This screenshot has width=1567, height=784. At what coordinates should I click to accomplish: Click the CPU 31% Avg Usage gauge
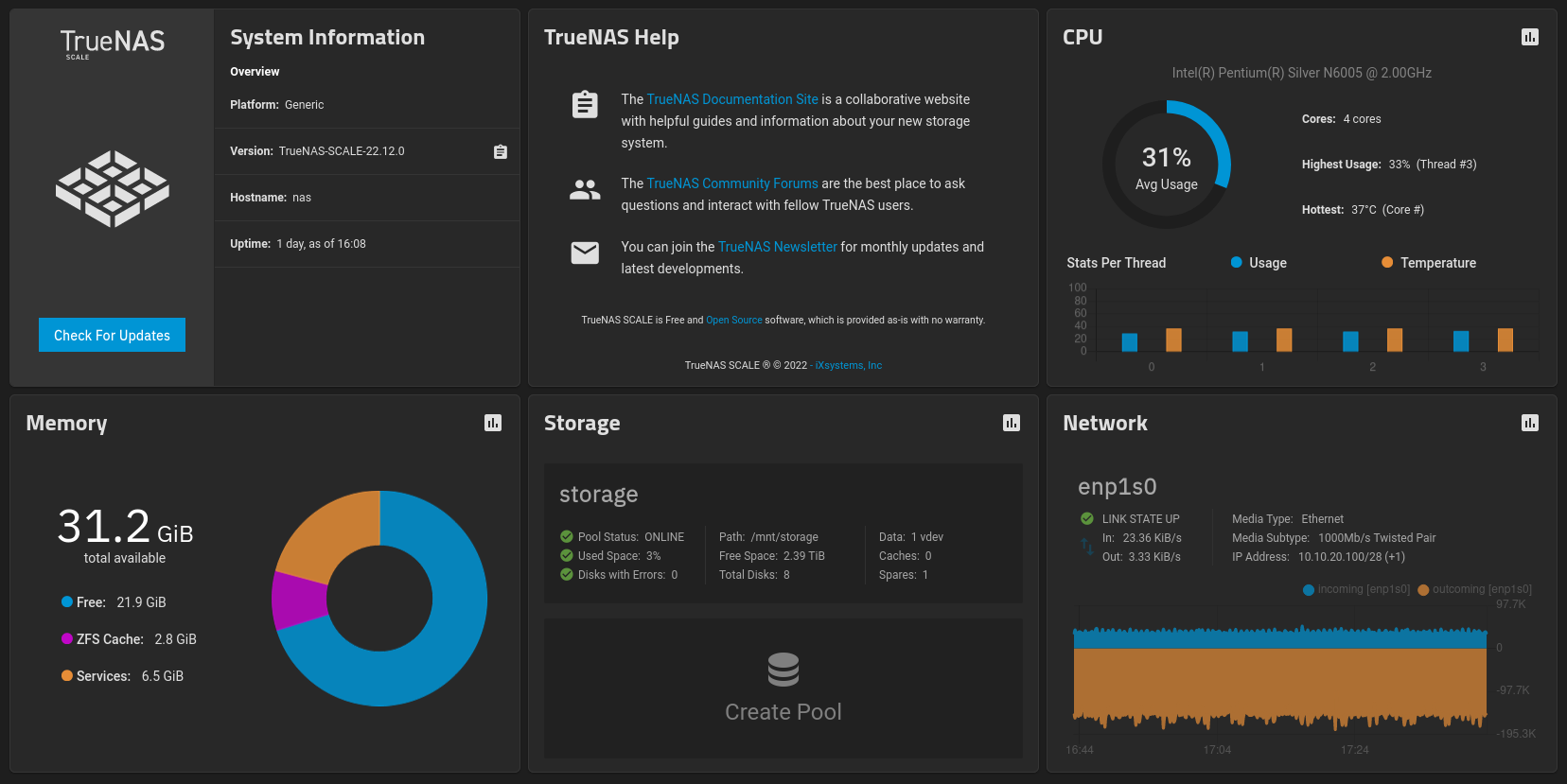click(x=1167, y=165)
